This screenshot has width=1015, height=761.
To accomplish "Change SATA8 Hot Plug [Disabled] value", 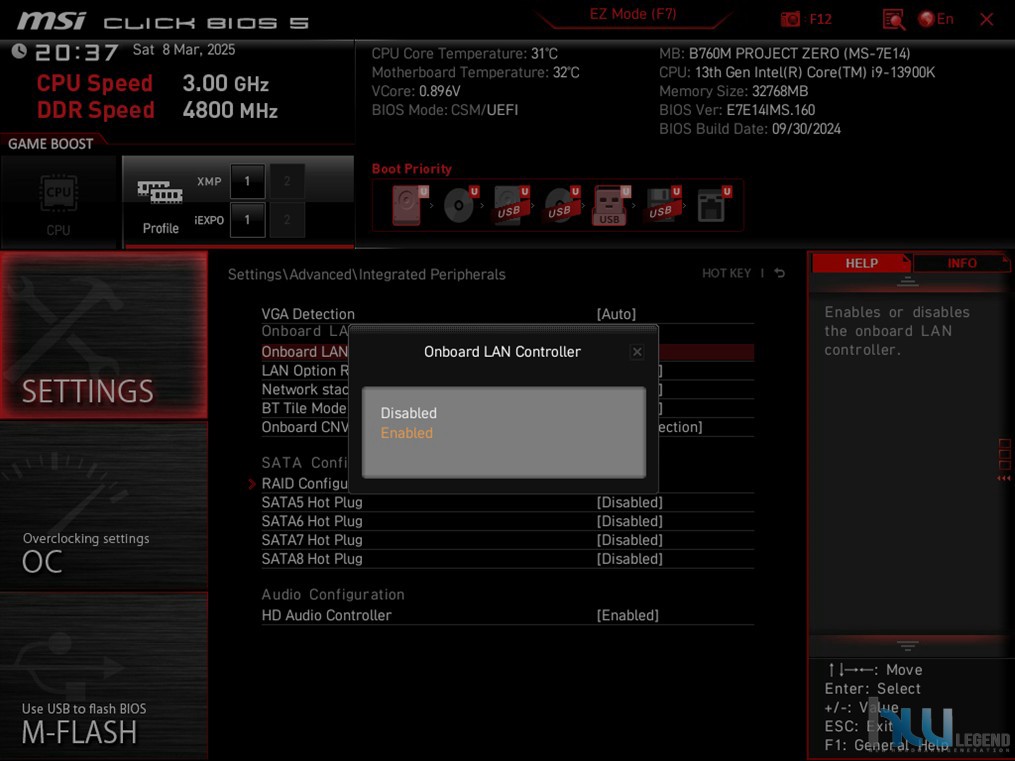I will [x=629, y=558].
